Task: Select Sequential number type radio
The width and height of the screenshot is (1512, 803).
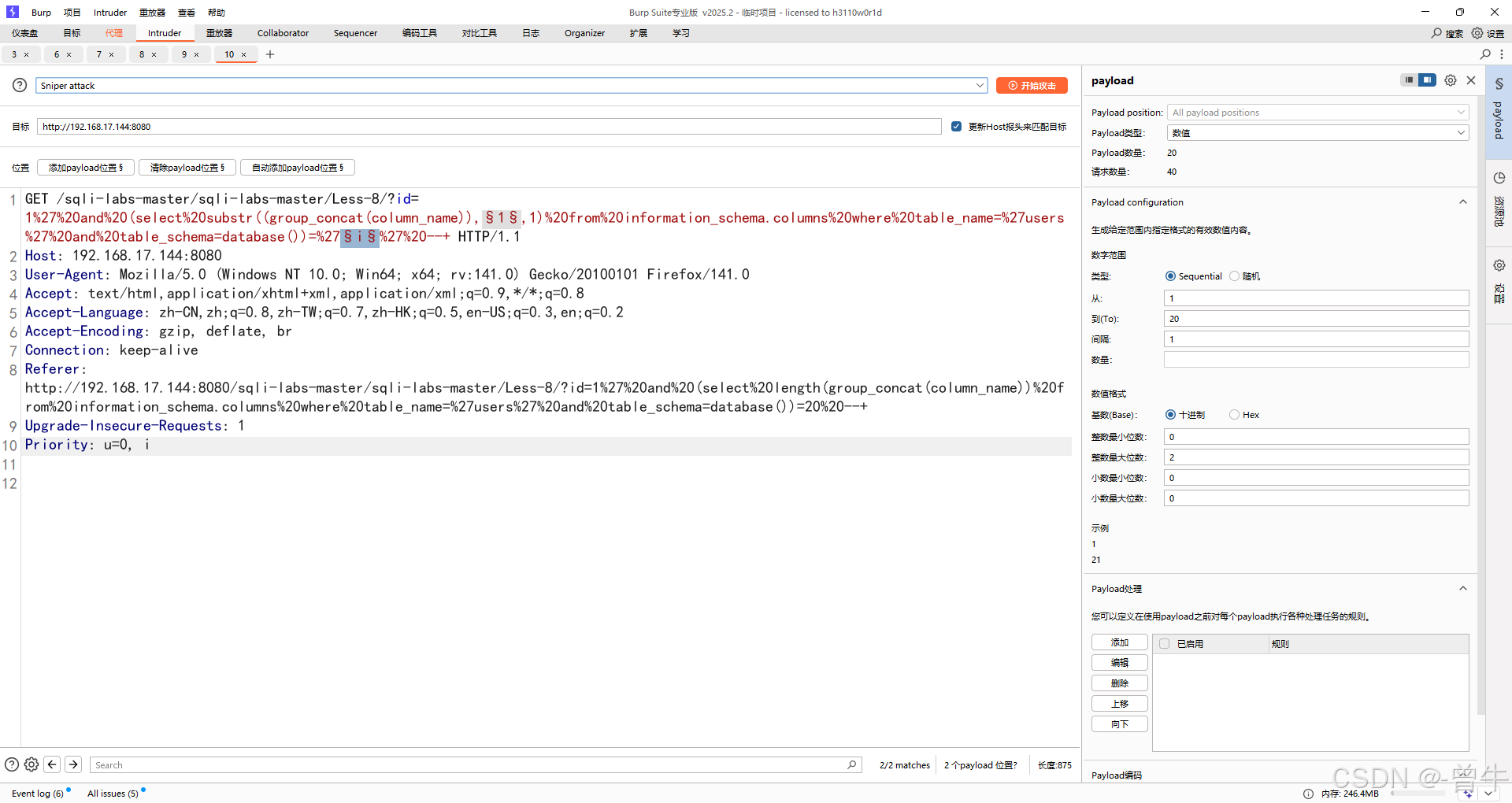Action: tap(1170, 276)
